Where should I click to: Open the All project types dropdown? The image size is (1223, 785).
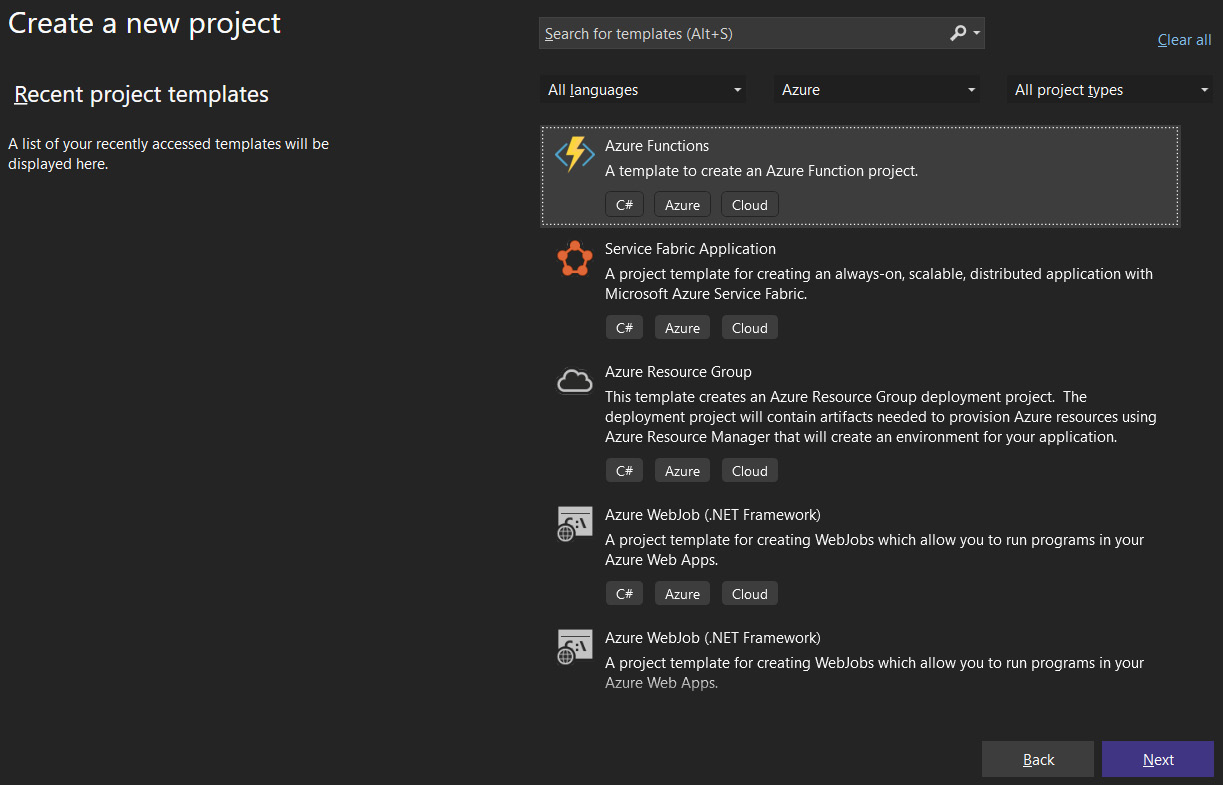(1111, 90)
